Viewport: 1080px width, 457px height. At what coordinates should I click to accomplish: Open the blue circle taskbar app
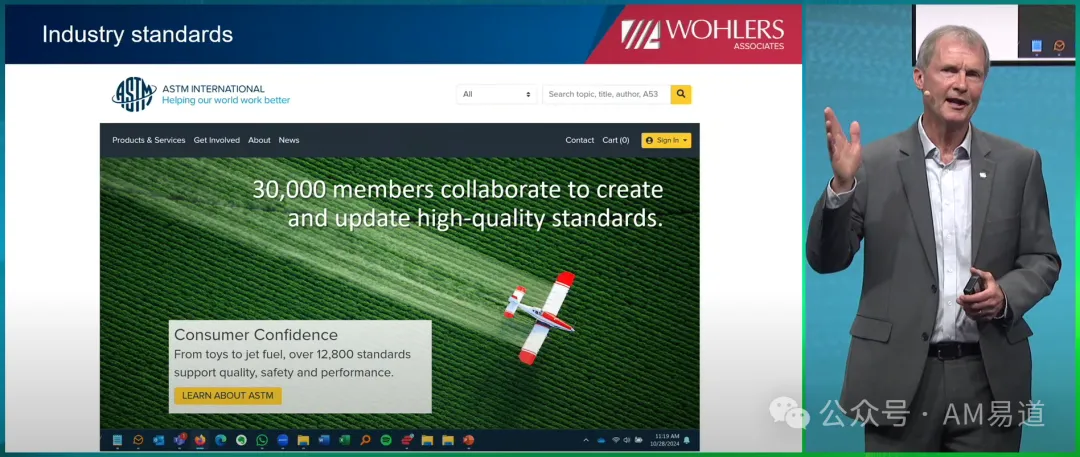click(x=282, y=440)
